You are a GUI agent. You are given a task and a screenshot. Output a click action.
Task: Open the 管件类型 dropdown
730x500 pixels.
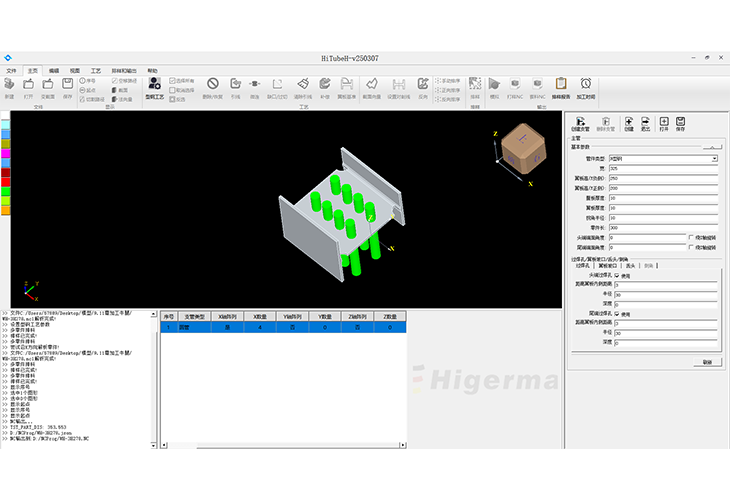coord(714,158)
